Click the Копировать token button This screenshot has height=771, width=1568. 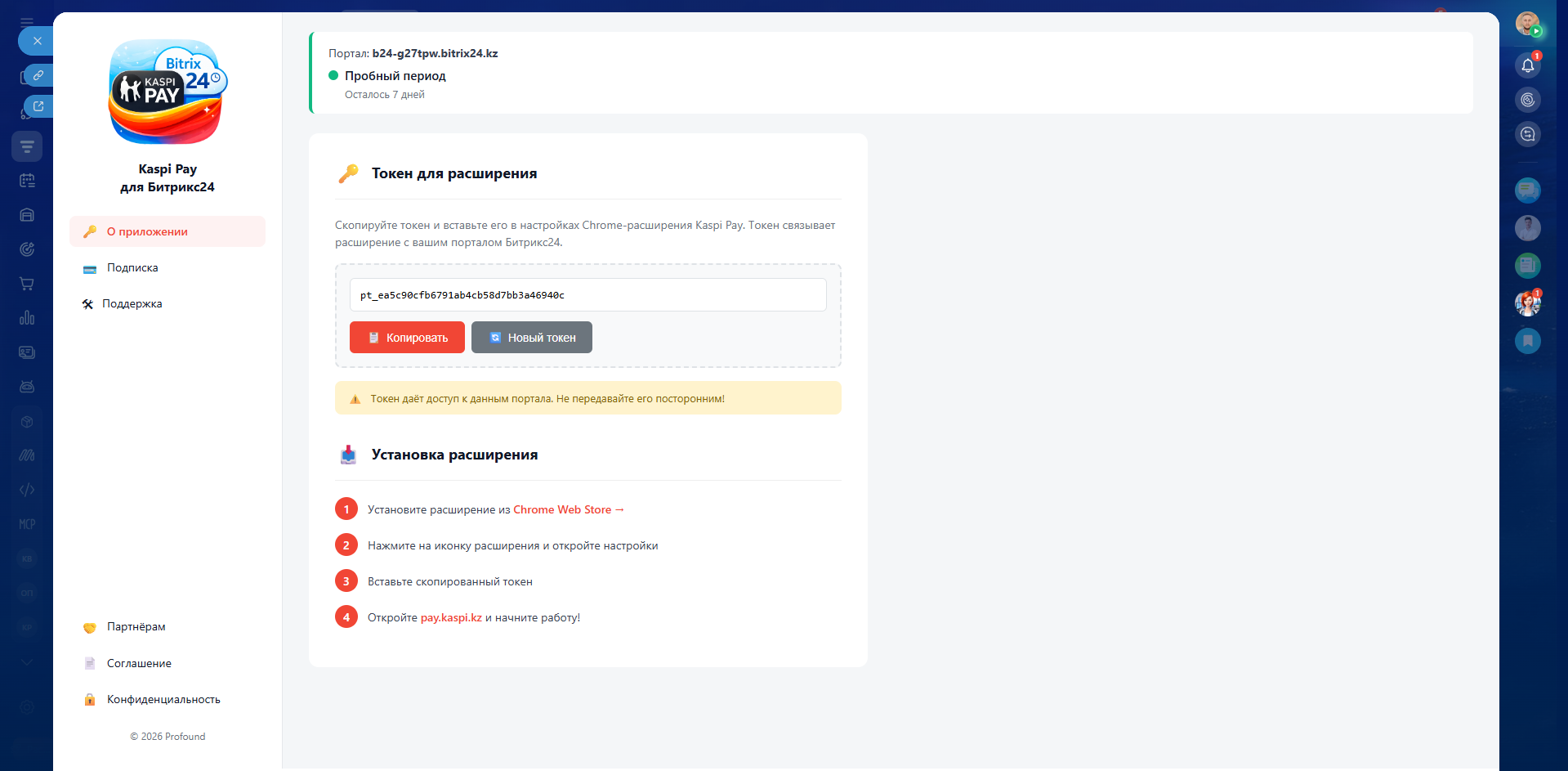[x=407, y=338]
